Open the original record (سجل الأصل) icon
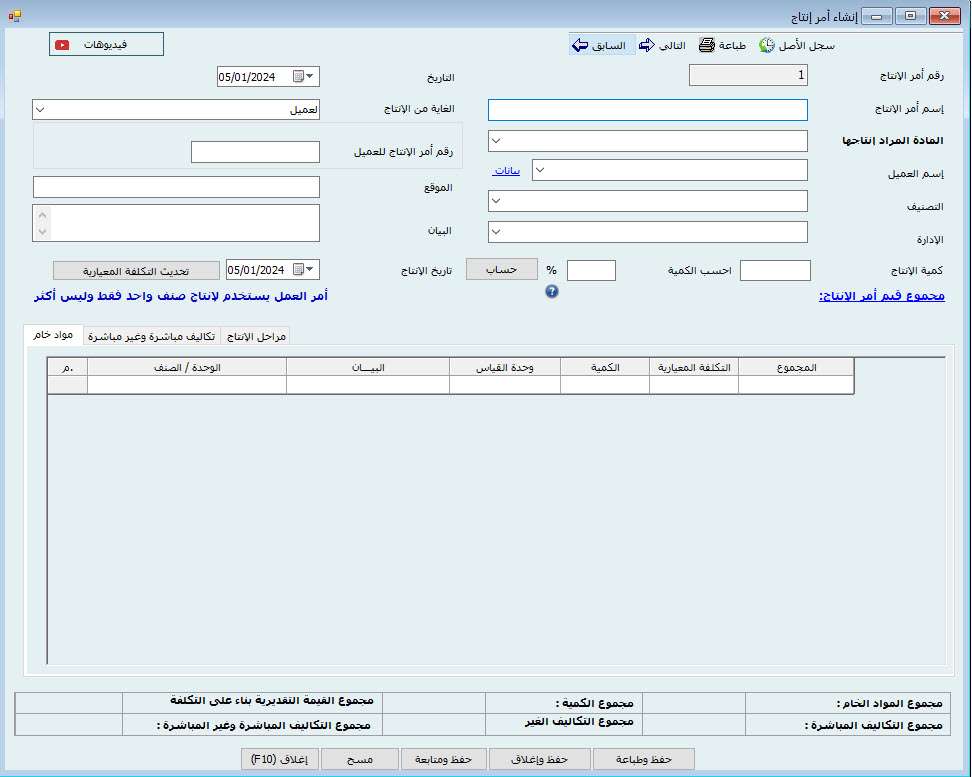 [767, 45]
